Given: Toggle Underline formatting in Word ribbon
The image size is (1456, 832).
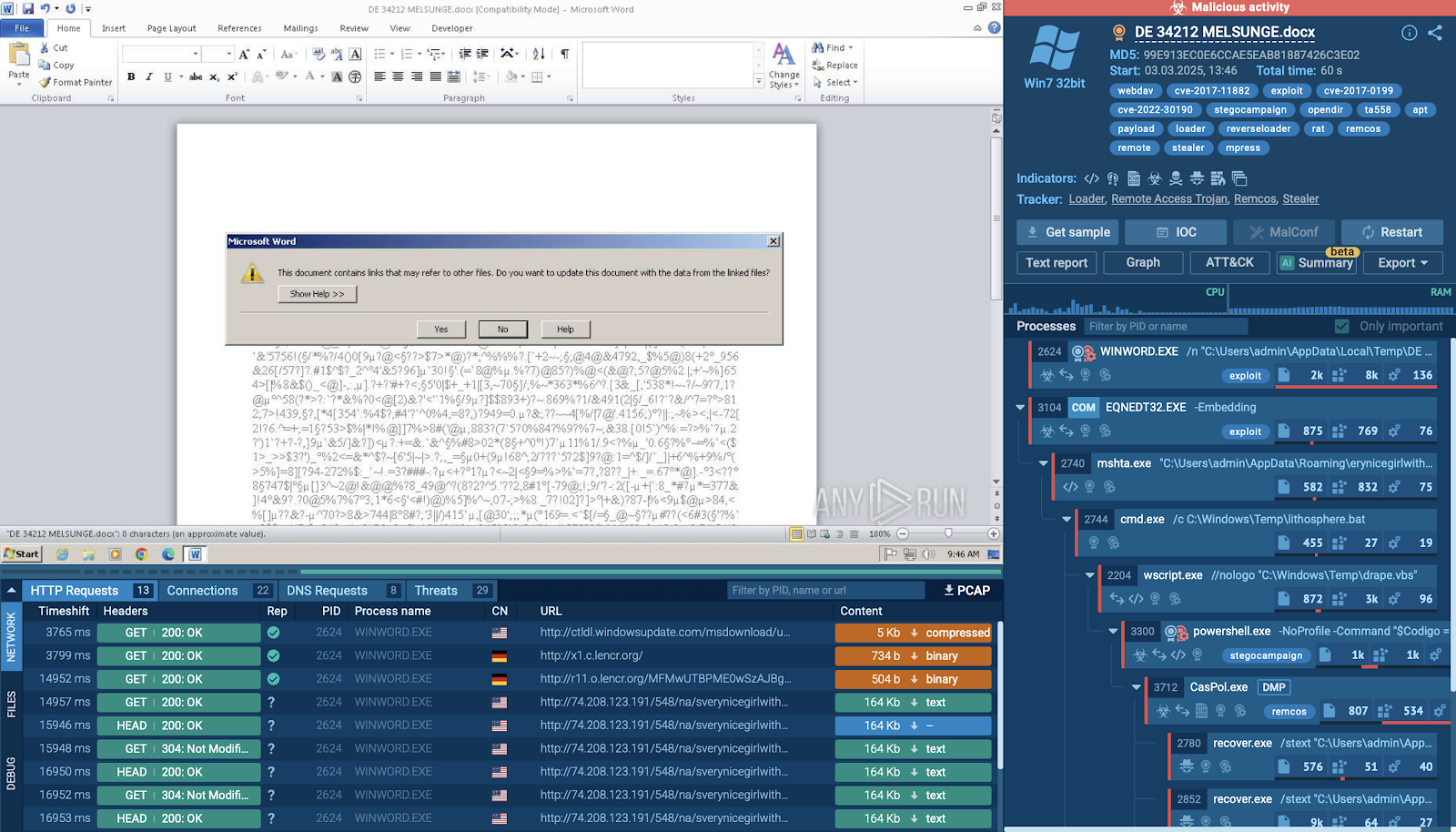Looking at the screenshot, I should tap(167, 77).
